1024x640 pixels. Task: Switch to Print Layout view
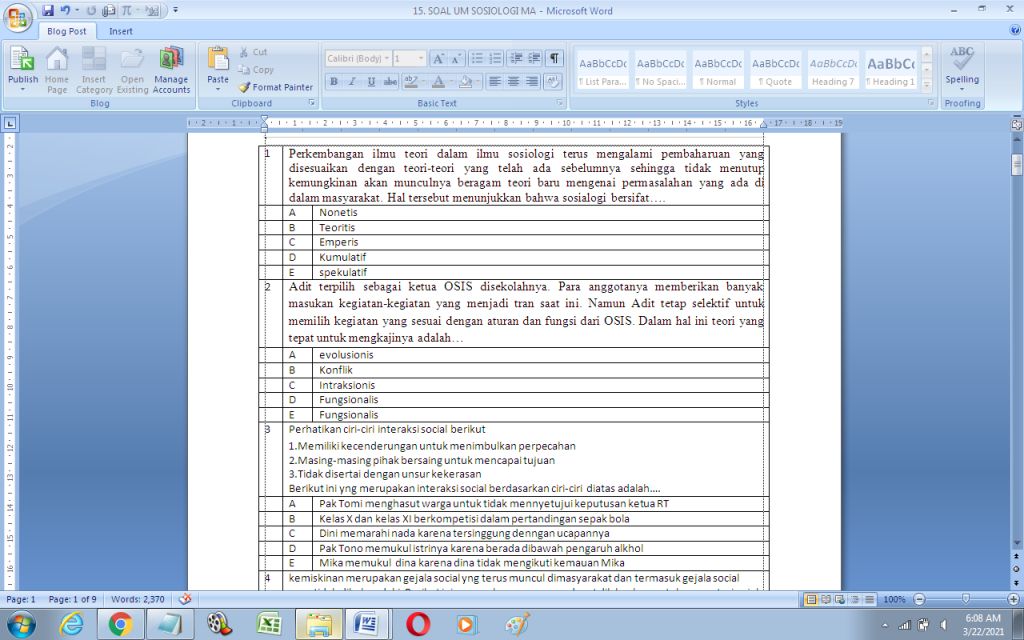[812, 599]
